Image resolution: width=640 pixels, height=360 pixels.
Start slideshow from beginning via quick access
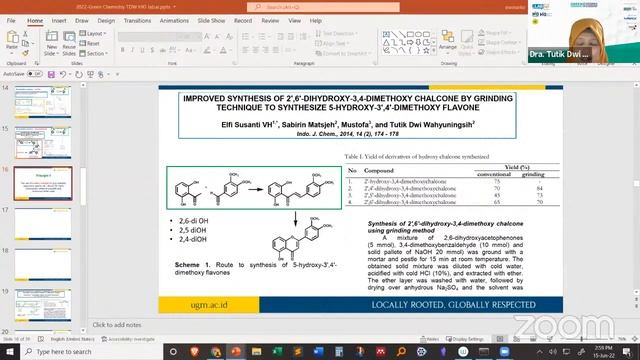tap(90, 74)
